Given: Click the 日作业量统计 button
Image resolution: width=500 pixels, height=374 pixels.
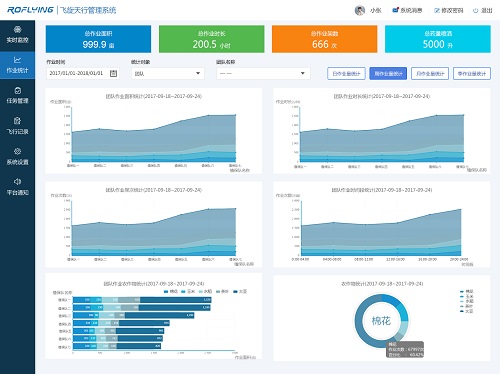Looking at the screenshot, I should pos(346,74).
